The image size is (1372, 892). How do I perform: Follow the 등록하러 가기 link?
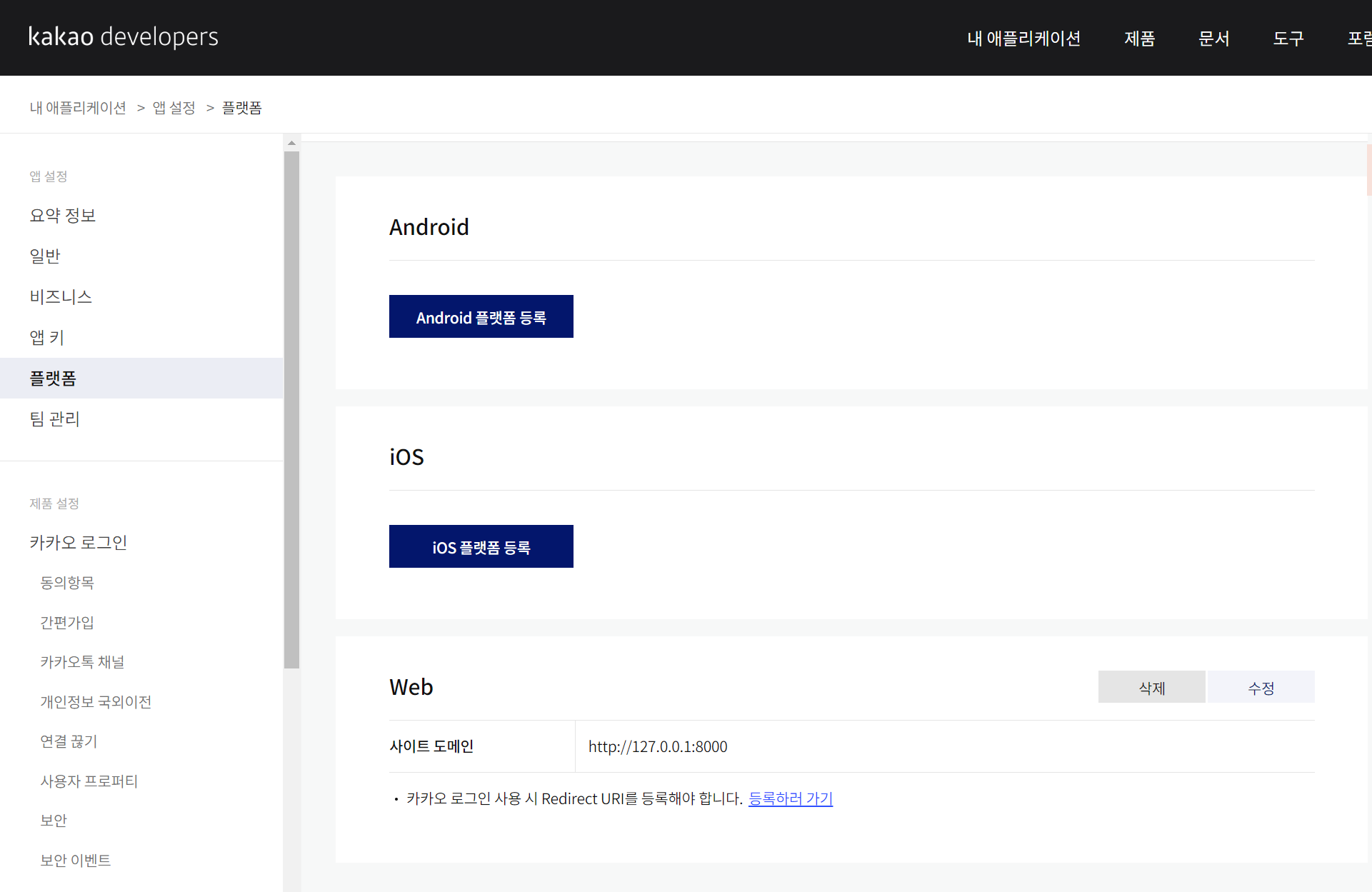791,798
